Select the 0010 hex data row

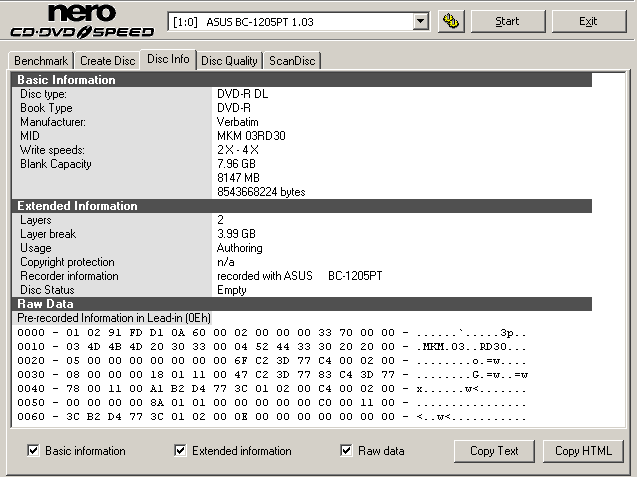[272, 347]
